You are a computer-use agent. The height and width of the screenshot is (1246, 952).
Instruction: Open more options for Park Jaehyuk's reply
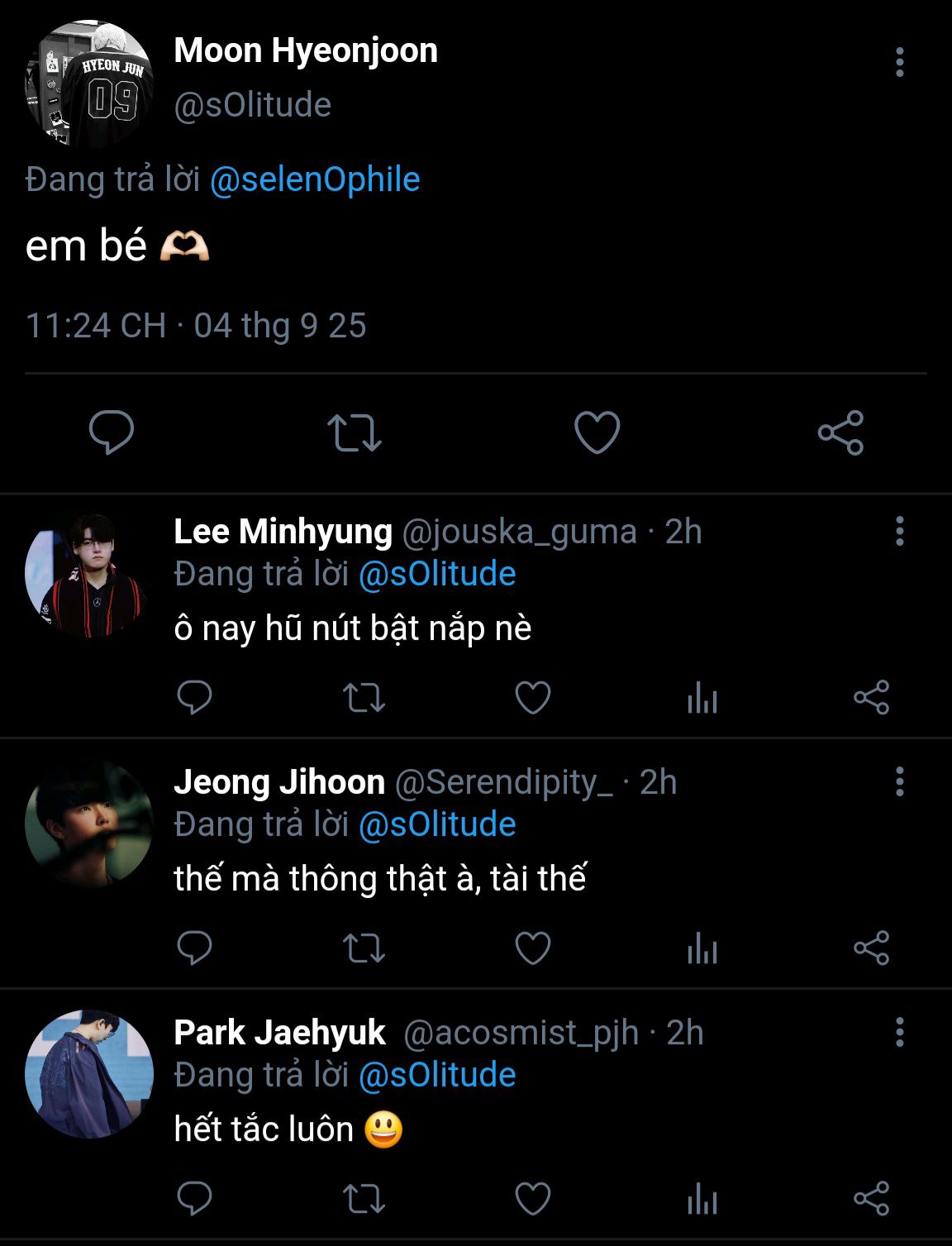(899, 1032)
